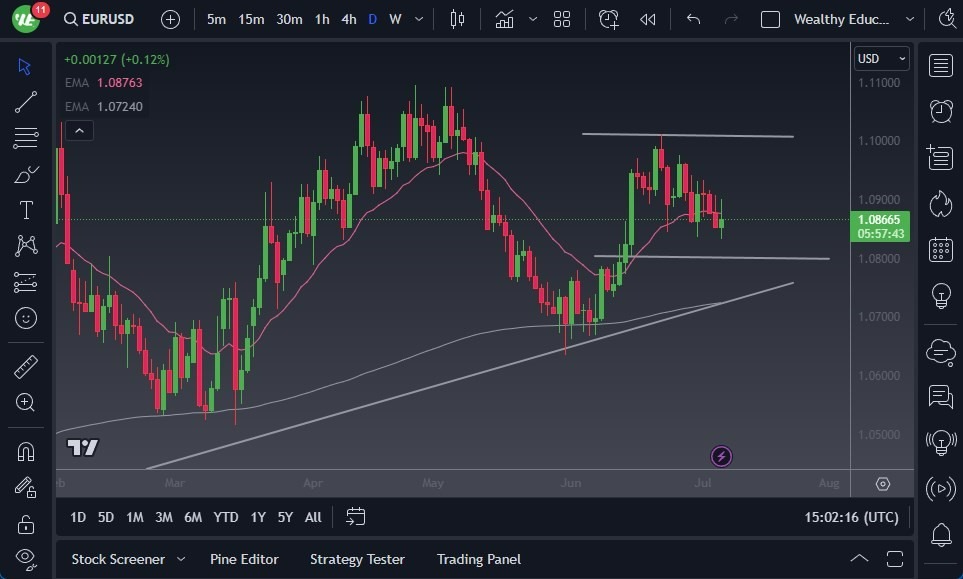Select the Trend Line drawing tool
Screen dimensions: 963x579
[x=26, y=102]
